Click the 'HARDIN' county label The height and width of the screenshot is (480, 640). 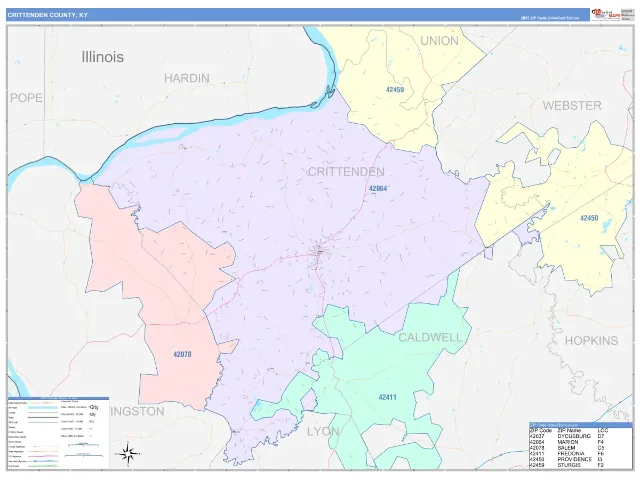pyautogui.click(x=187, y=78)
